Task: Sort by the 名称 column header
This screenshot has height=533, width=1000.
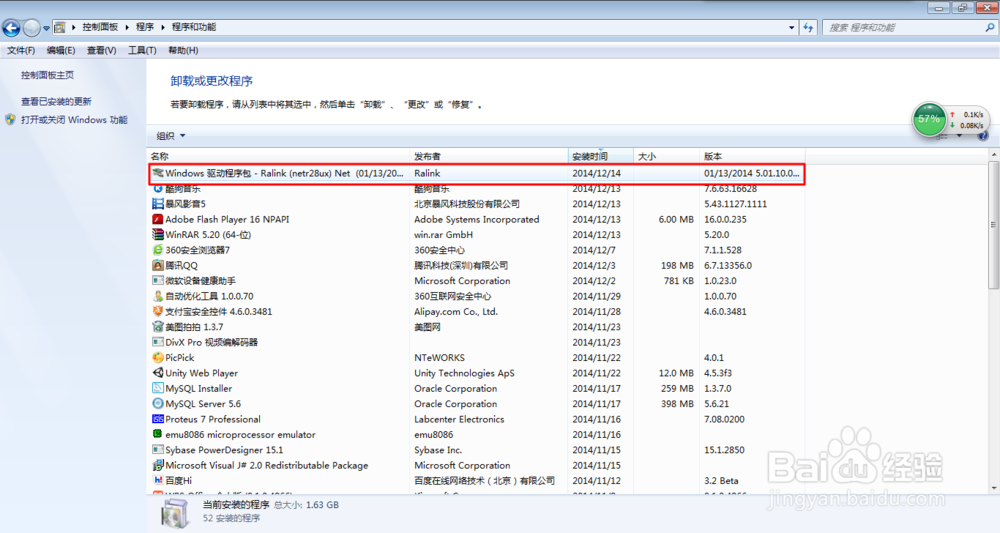Action: pyautogui.click(x=278, y=156)
